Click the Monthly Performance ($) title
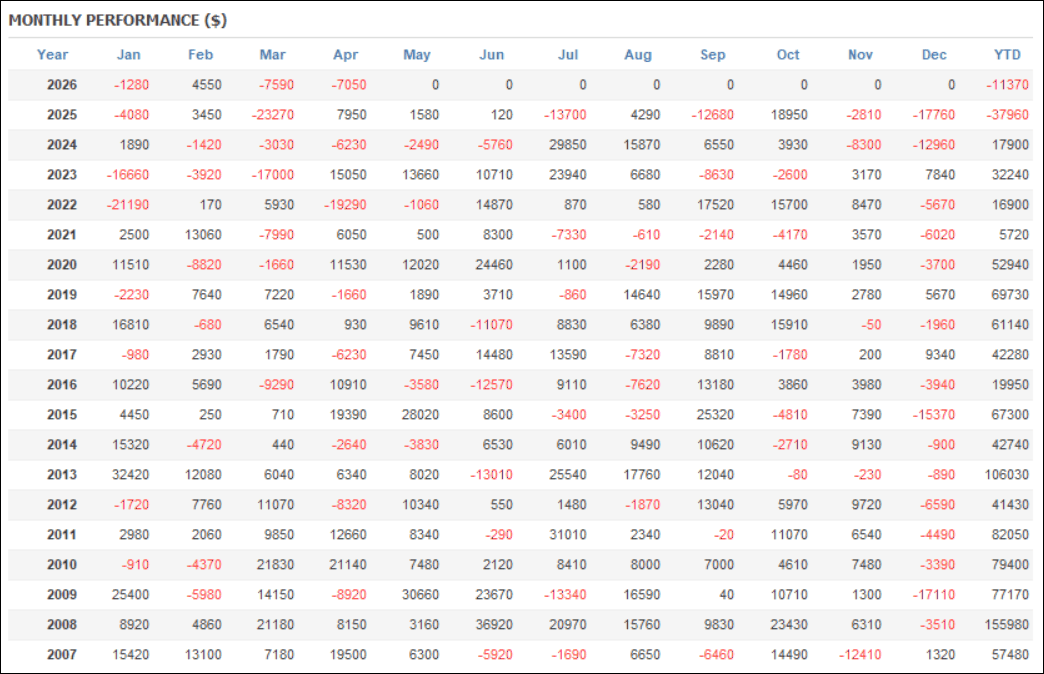The width and height of the screenshot is (1044, 674). point(118,20)
